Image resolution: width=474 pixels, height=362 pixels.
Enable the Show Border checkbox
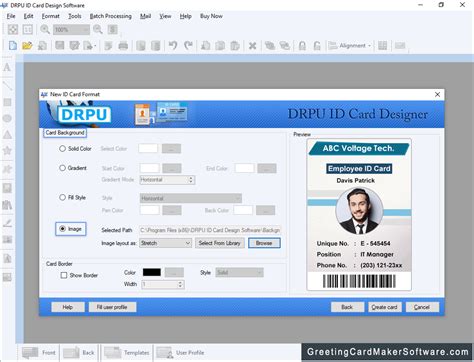(x=64, y=275)
